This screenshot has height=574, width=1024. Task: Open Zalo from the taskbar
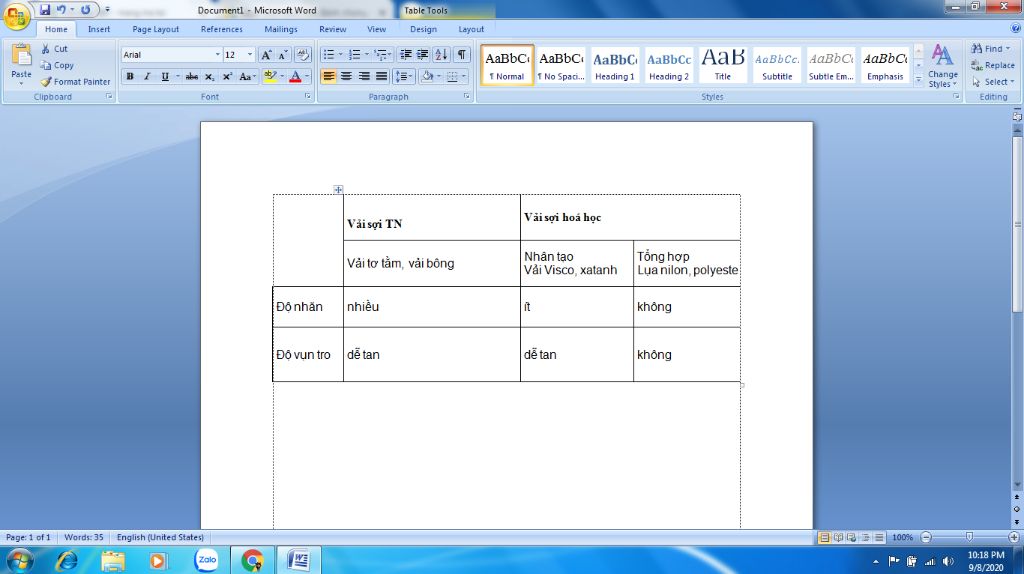(206, 560)
